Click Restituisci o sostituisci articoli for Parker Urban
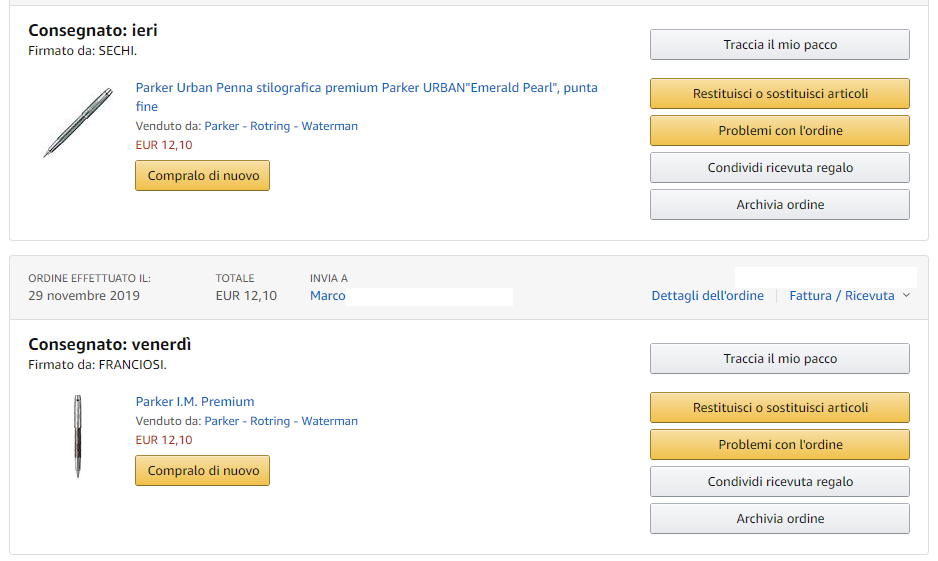This screenshot has height=561, width=938. 779,94
